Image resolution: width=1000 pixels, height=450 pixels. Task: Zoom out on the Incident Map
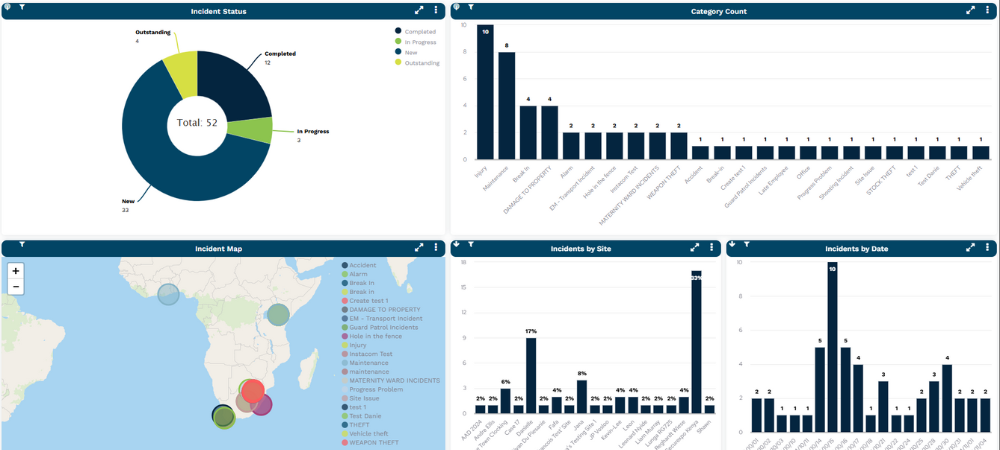coord(16,287)
